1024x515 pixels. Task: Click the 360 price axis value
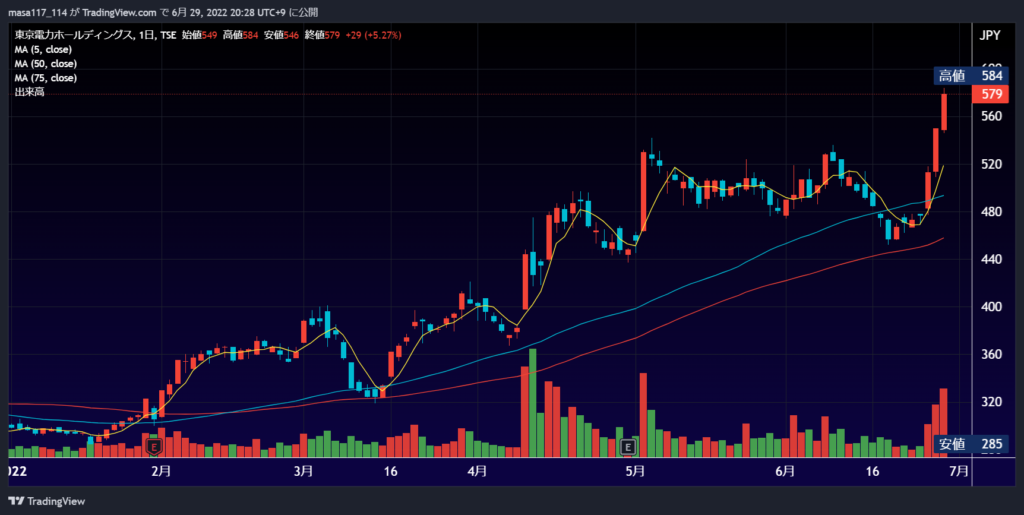point(991,354)
